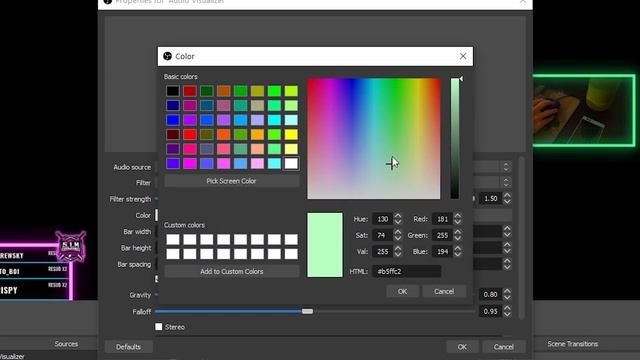Adjust the Sat spinner arrows
Image resolution: width=640 pixels, height=360 pixels.
(398, 236)
